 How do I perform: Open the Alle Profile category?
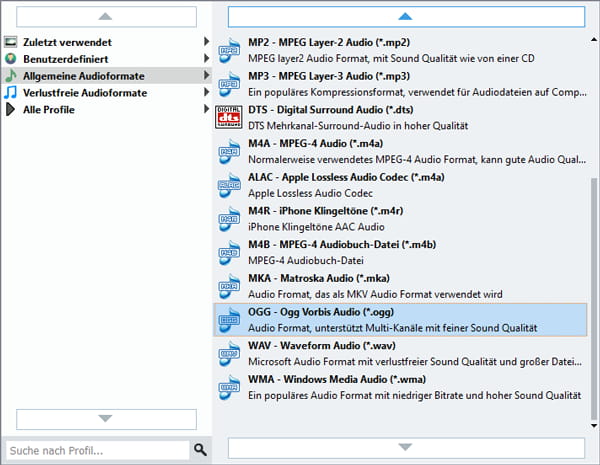(x=107, y=109)
